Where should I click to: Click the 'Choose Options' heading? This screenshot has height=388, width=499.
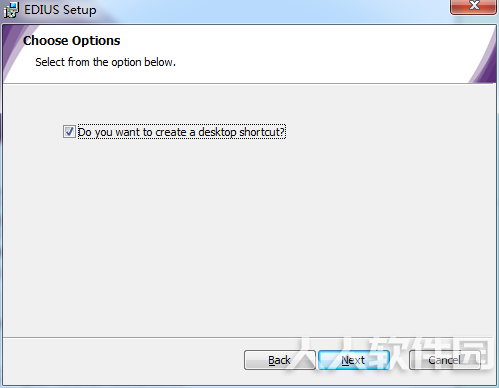tap(72, 41)
